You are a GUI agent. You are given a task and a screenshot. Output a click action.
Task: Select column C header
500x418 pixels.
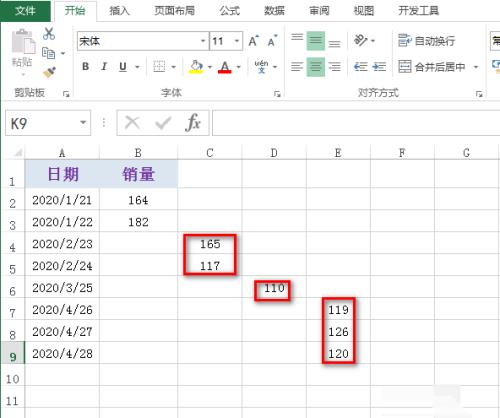tap(210, 153)
